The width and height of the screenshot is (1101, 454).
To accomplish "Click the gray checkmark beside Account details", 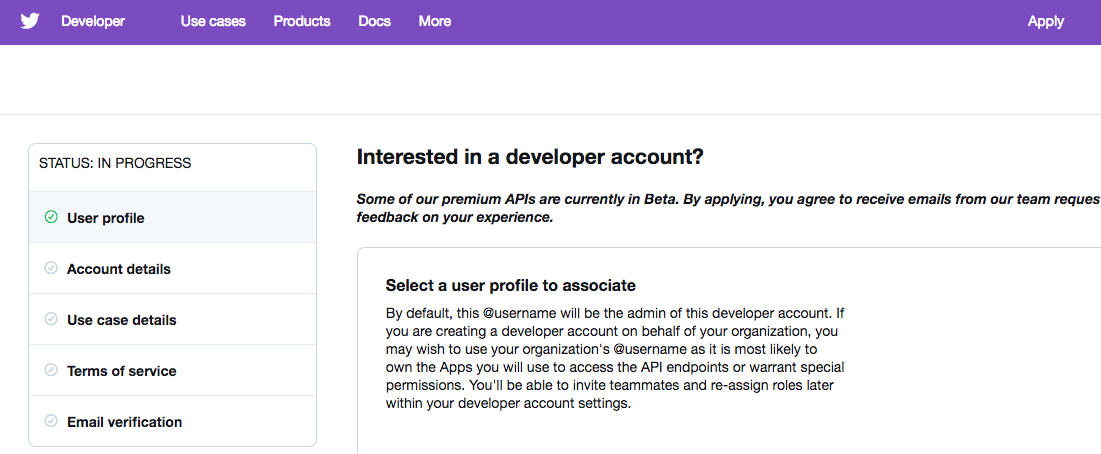I will [51, 268].
